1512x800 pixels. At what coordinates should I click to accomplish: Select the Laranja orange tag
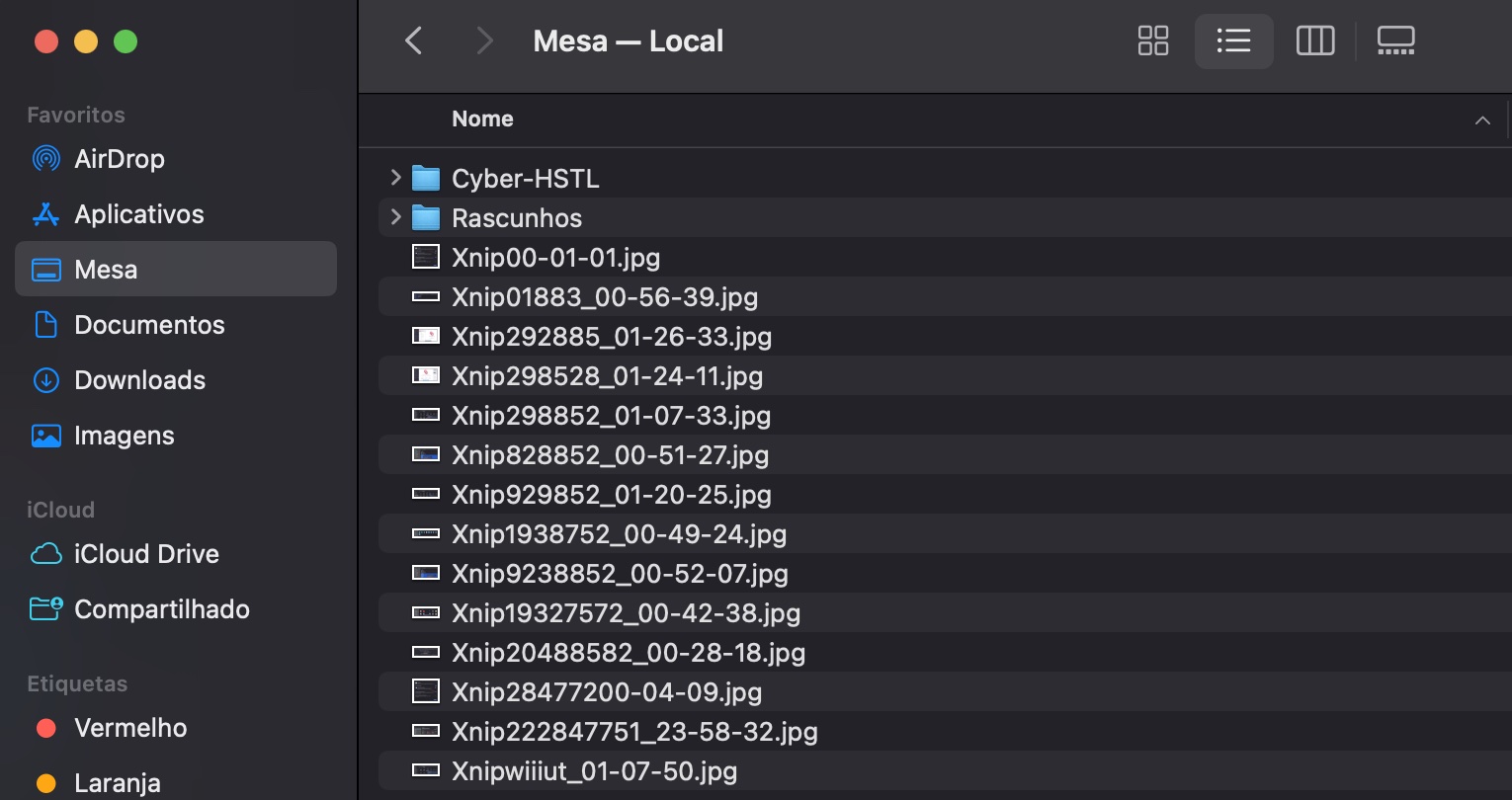tap(118, 781)
